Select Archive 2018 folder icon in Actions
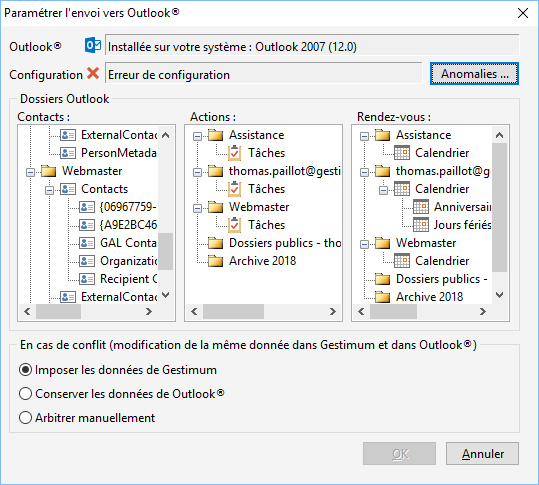This screenshot has width=539, height=485. (x=216, y=261)
